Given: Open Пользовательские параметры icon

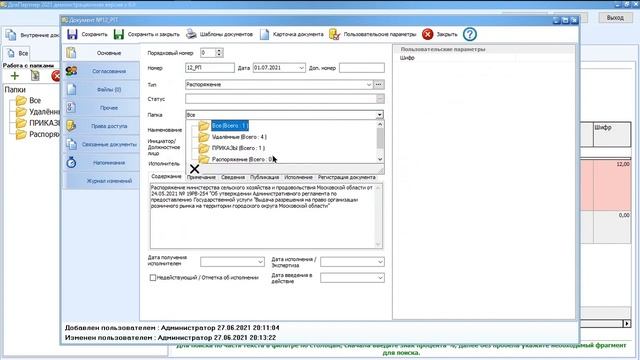Looking at the screenshot, I should [334, 34].
